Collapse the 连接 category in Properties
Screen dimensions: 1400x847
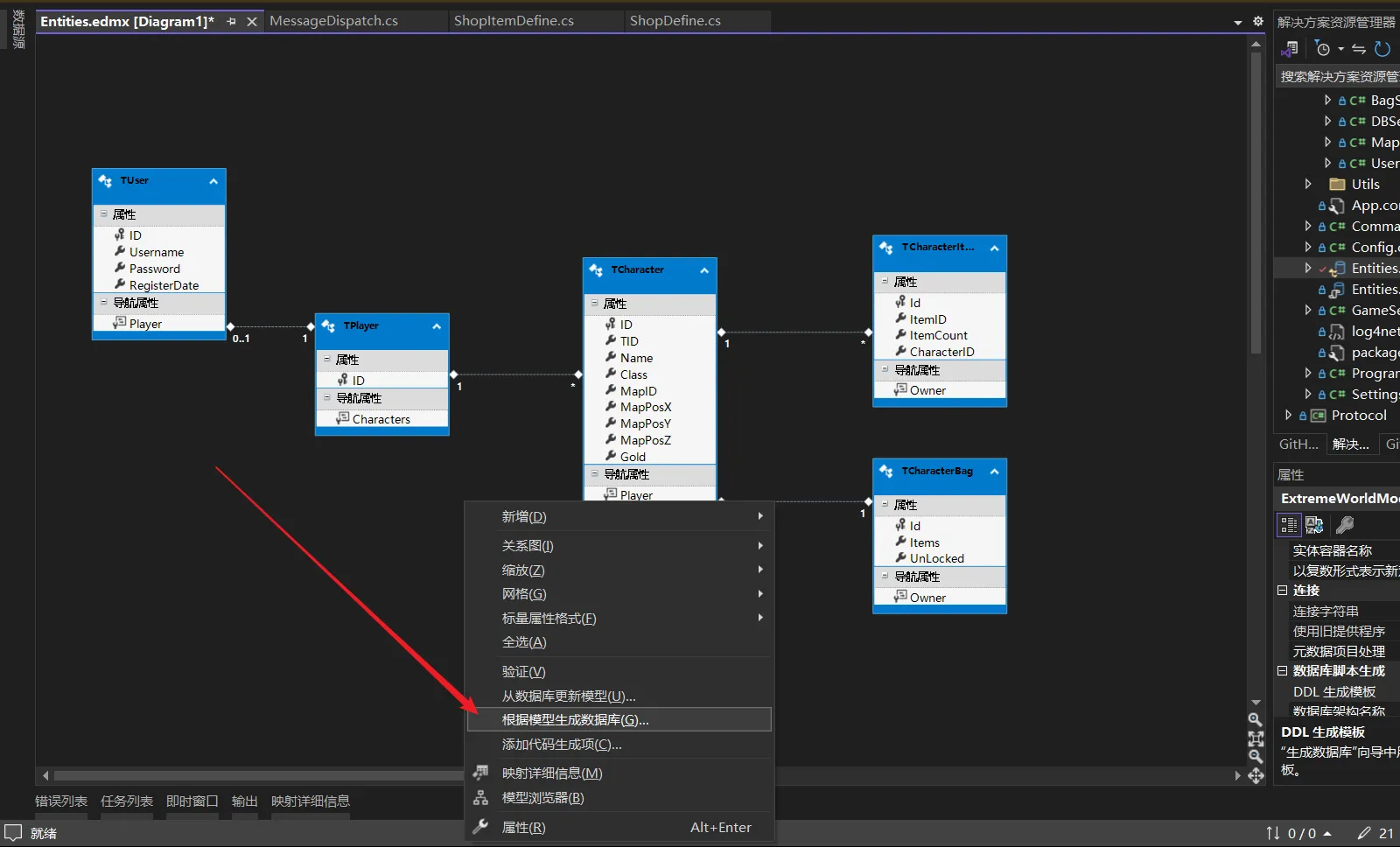(x=1283, y=591)
